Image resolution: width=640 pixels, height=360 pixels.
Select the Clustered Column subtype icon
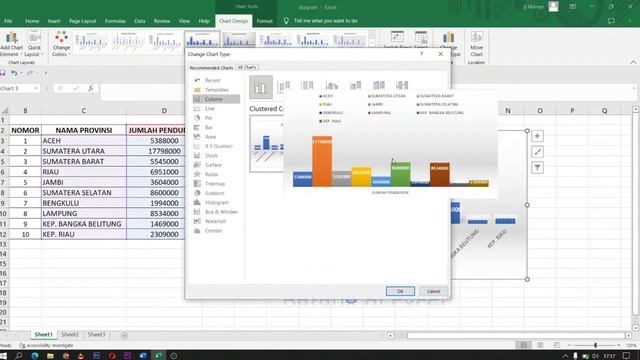click(x=261, y=87)
